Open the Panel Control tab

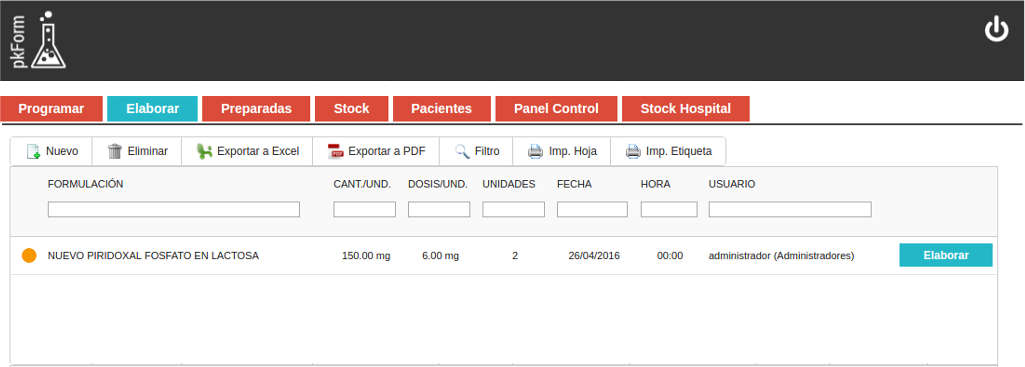[556, 109]
